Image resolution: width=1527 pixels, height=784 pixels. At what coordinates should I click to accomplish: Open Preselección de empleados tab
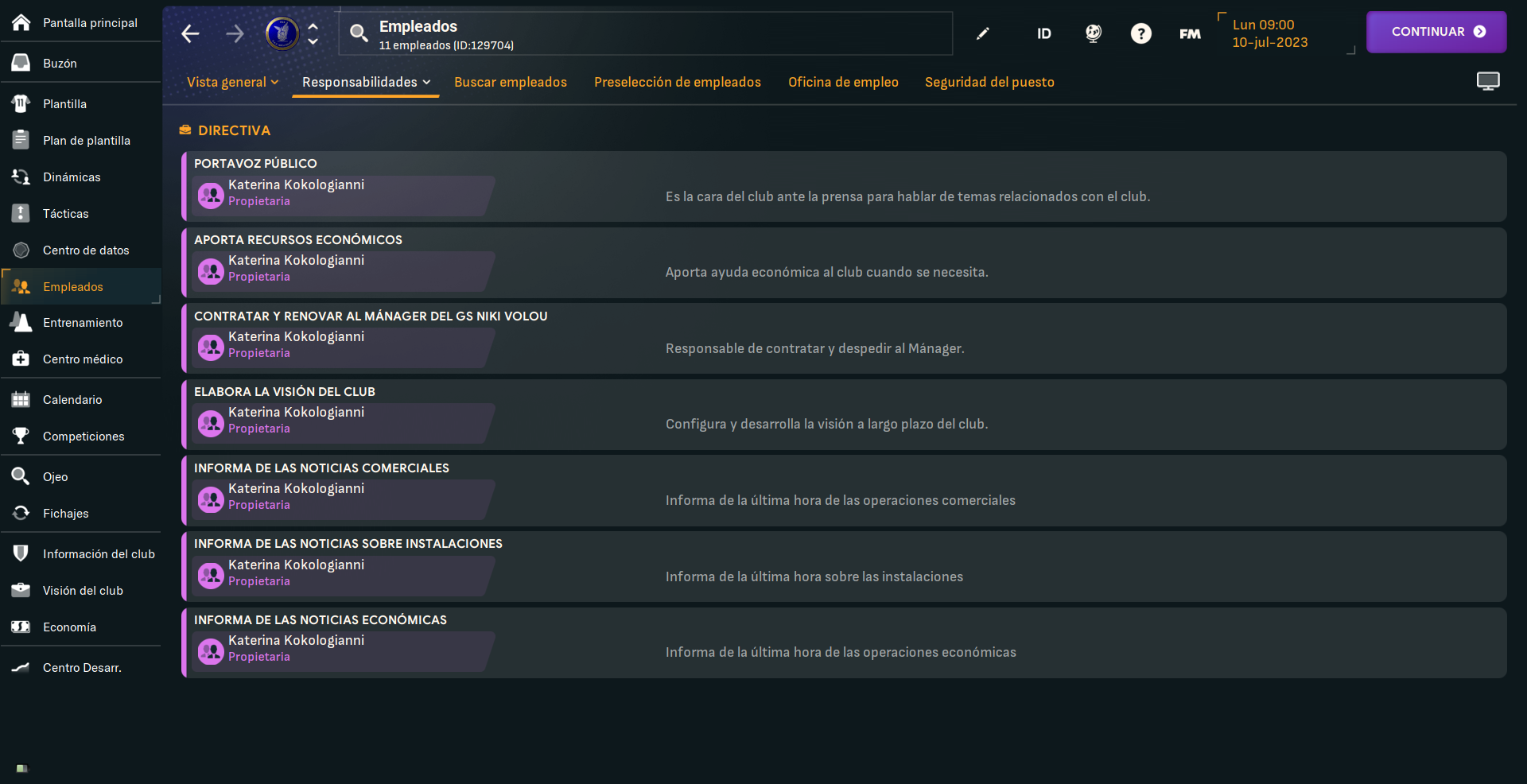pyautogui.click(x=678, y=82)
